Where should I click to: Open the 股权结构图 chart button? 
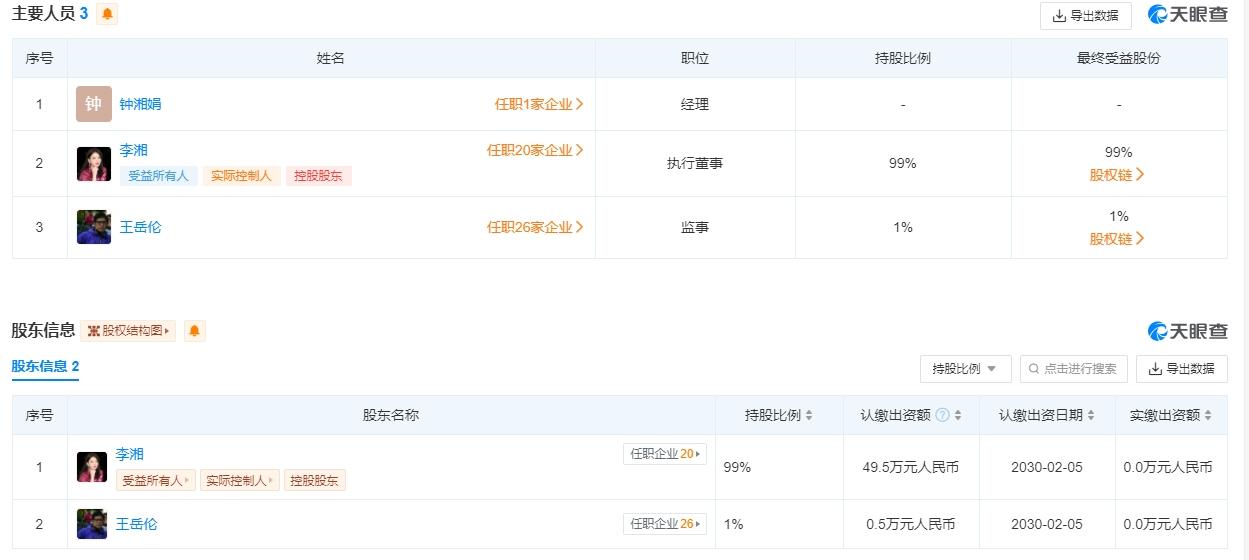128,331
